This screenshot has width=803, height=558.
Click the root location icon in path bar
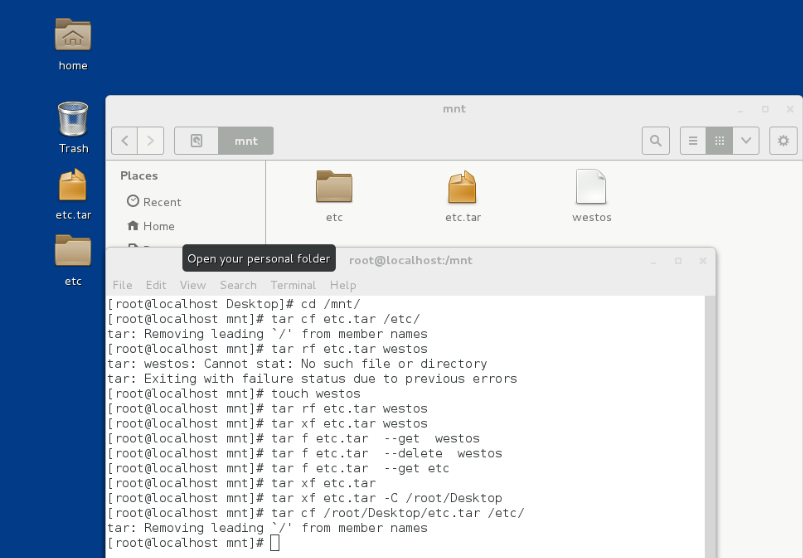197,140
